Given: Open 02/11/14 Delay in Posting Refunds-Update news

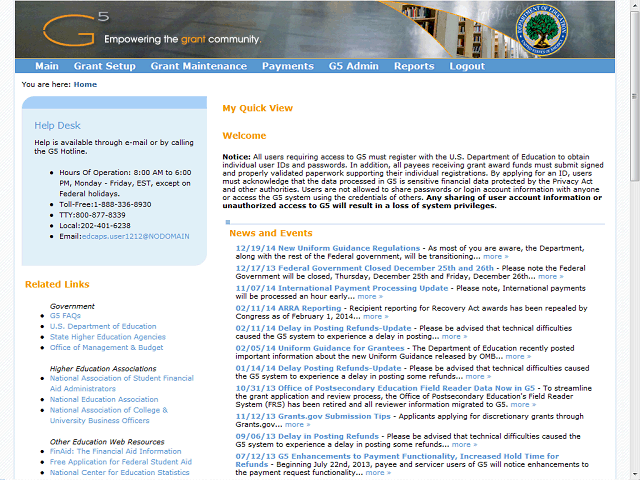Looking at the screenshot, I should [x=323, y=328].
